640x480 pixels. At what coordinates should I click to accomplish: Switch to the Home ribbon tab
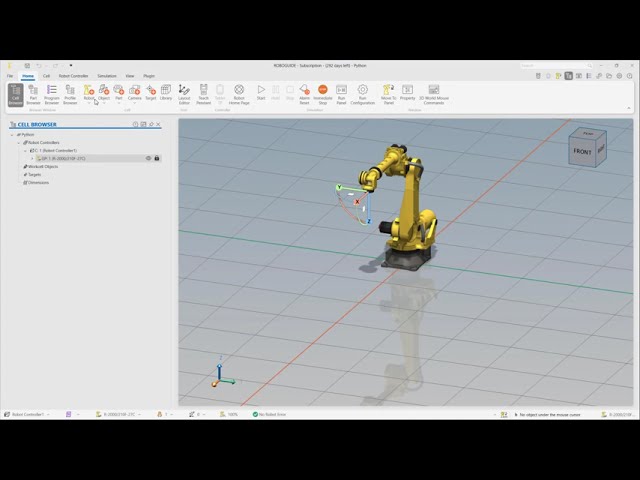pyautogui.click(x=28, y=76)
